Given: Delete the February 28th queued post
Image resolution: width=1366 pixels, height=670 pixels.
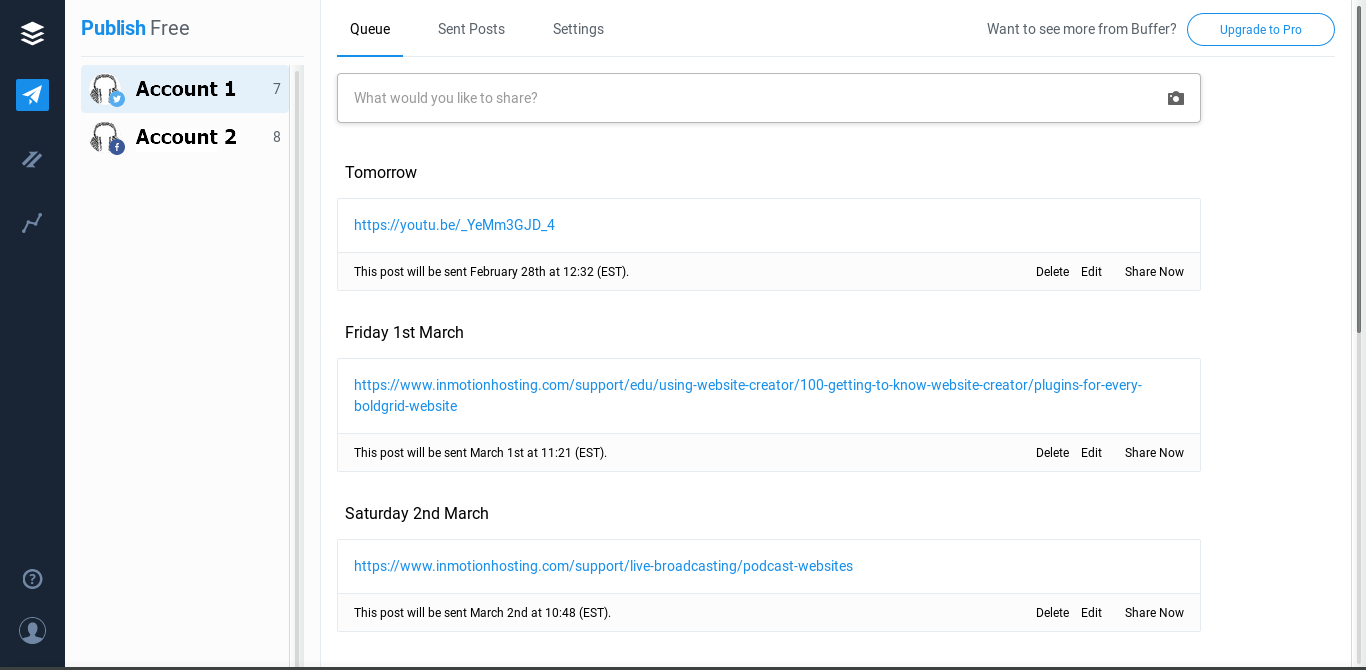Looking at the screenshot, I should tap(1052, 272).
